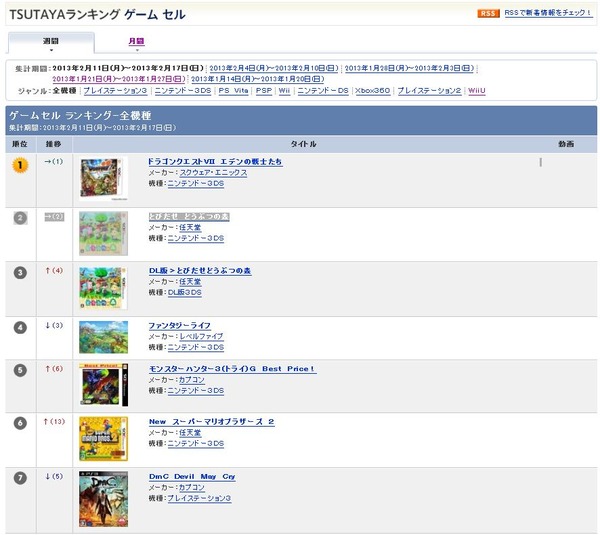
Task: Select the 週間 weekly tab
Action: pos(51,43)
